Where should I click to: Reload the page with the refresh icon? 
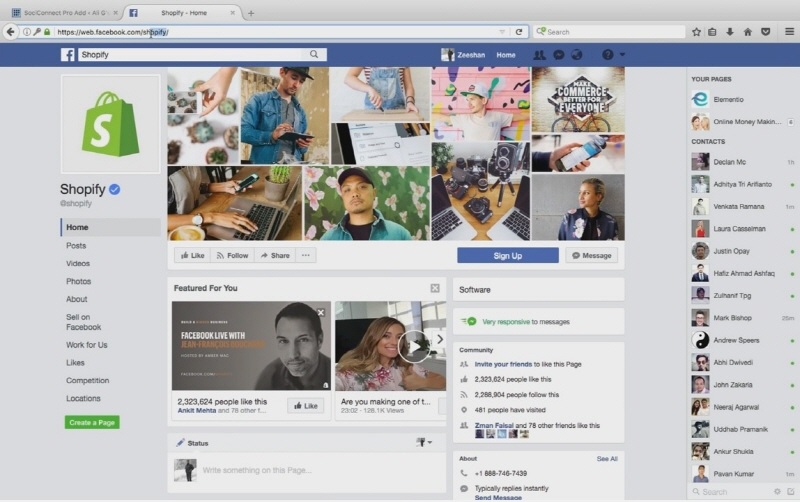(519, 32)
